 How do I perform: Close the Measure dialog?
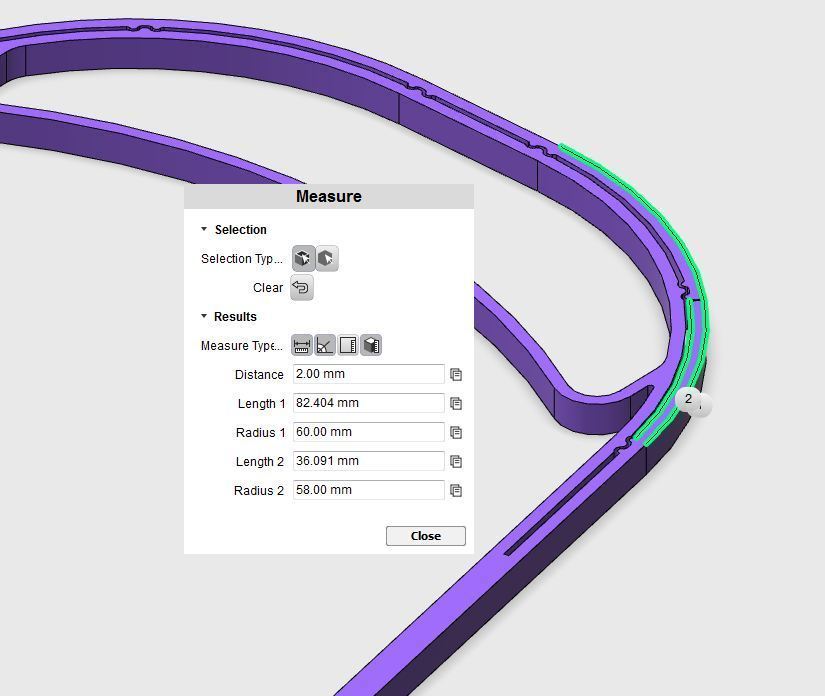426,536
